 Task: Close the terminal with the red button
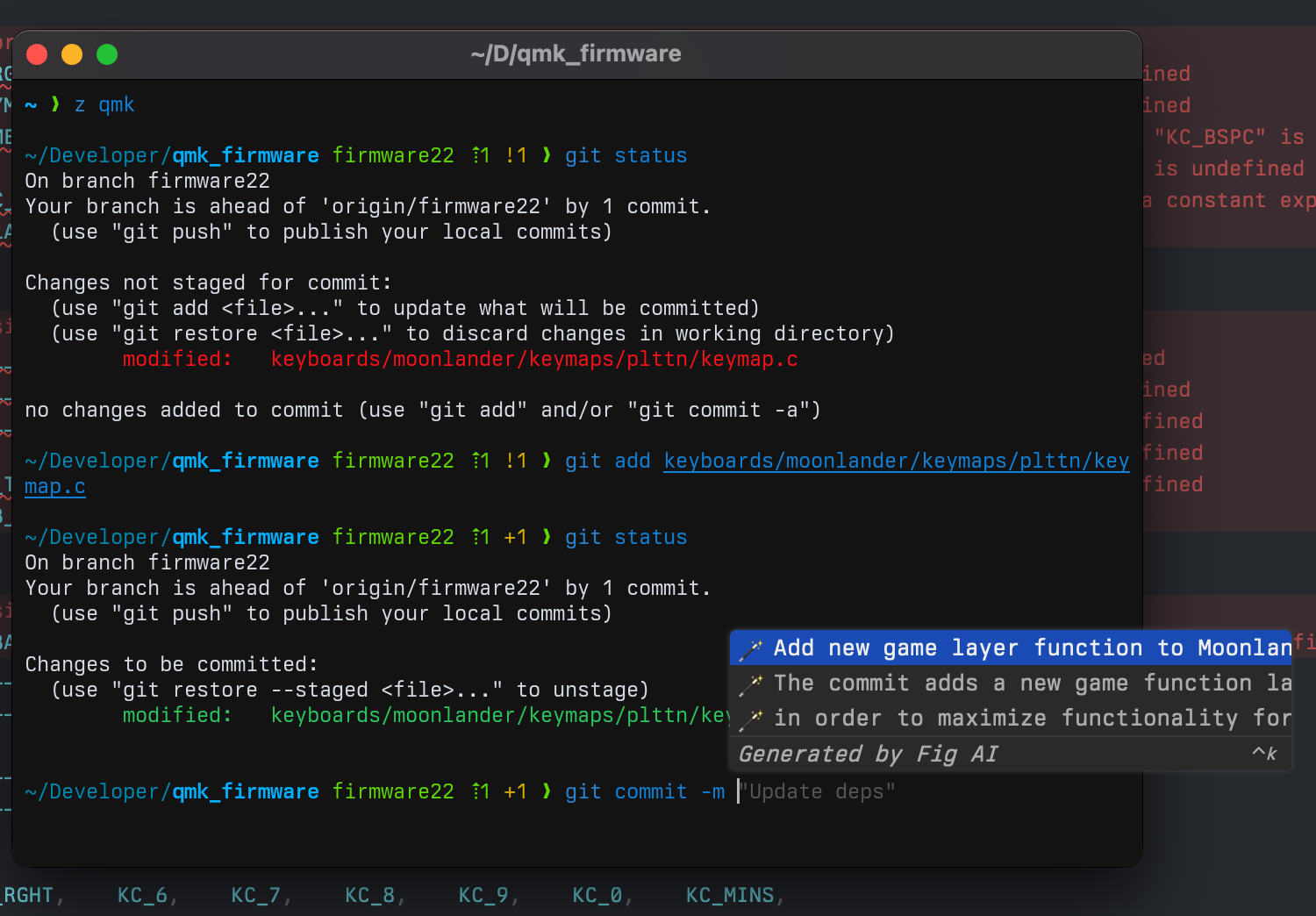pyautogui.click(x=37, y=54)
